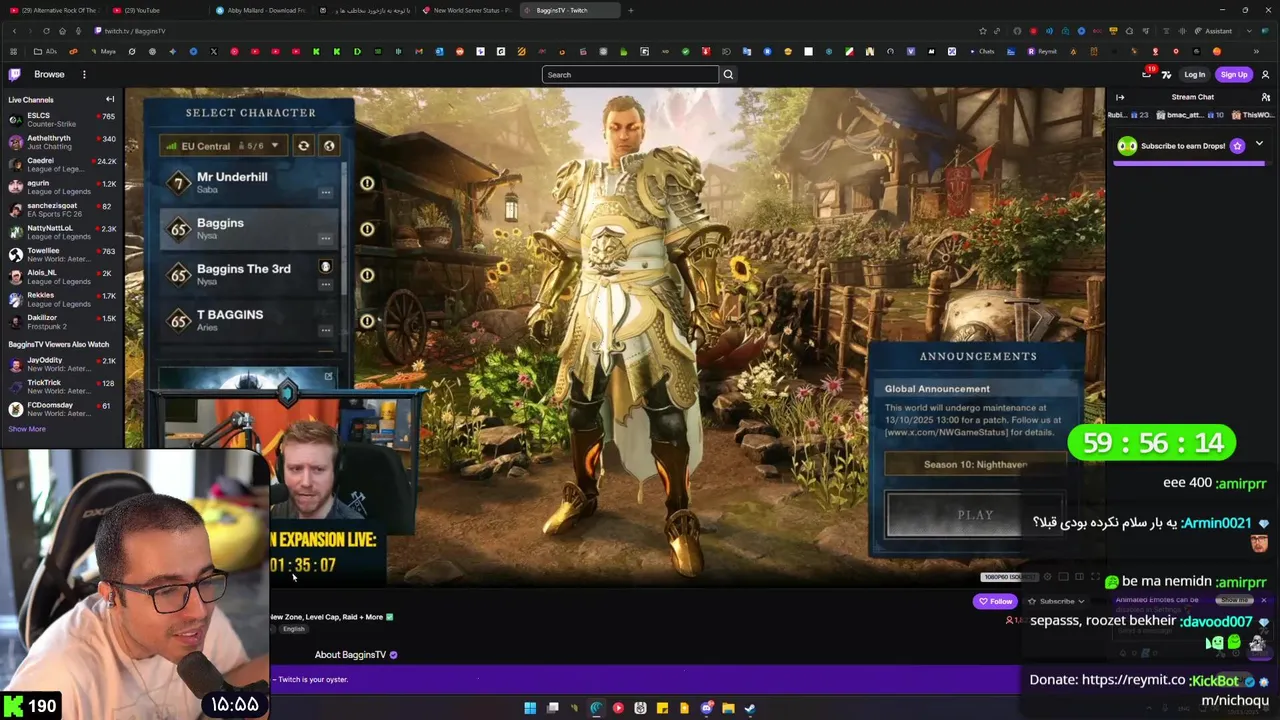The height and width of the screenshot is (720, 1280).
Task: Open Caedrel live channel
Action: 61,164
